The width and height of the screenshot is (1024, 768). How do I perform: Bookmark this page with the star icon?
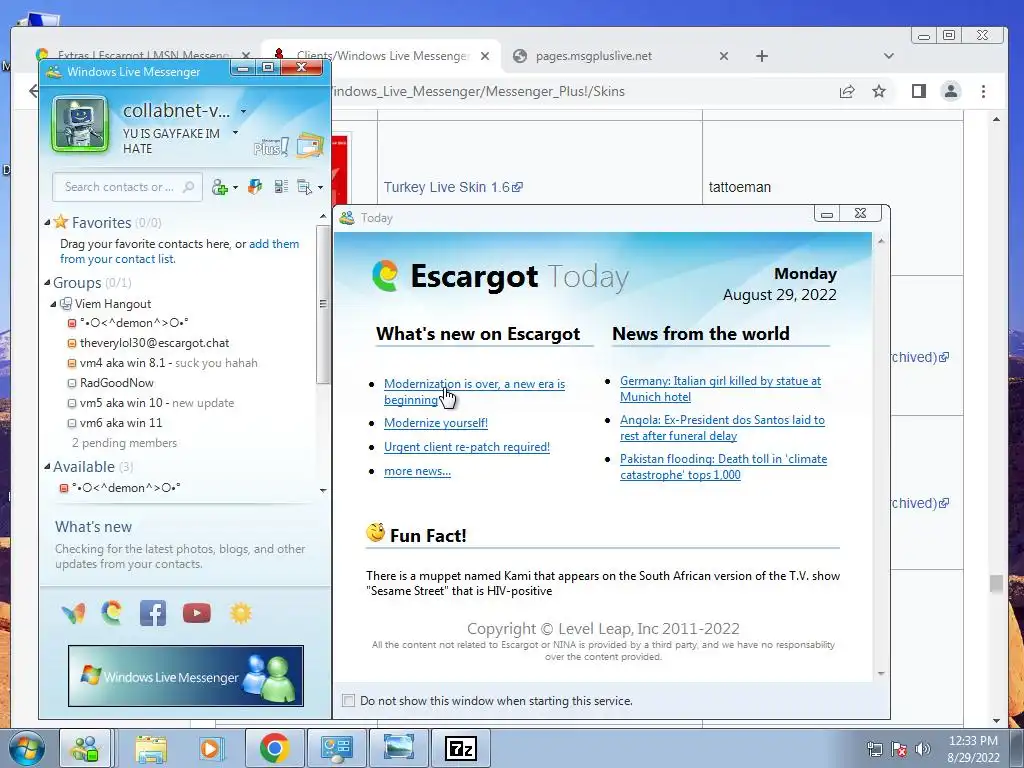[x=879, y=91]
